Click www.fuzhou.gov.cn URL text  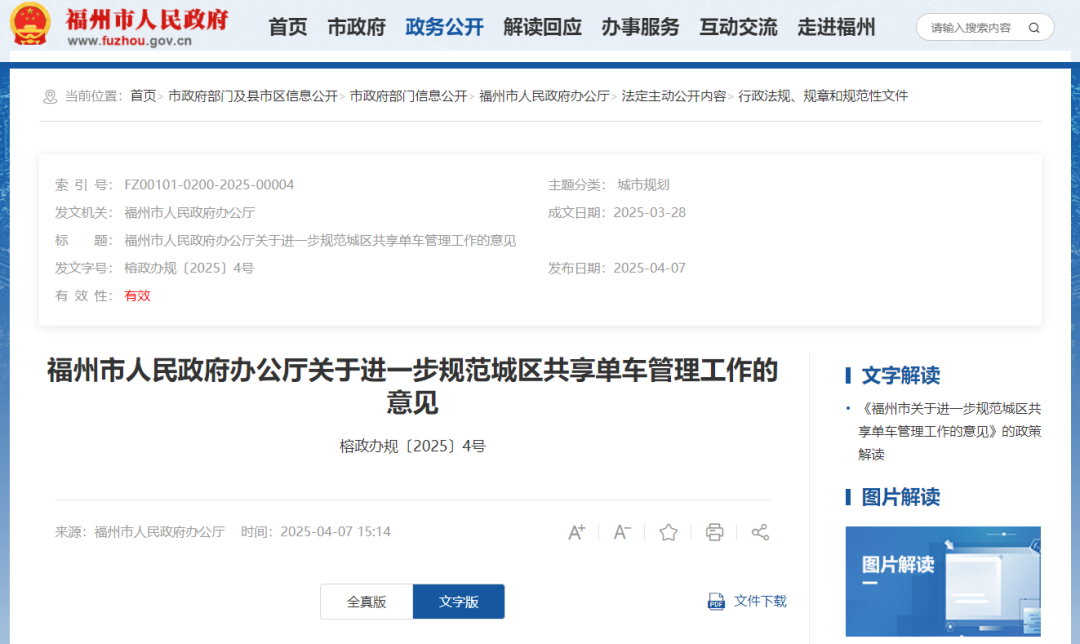point(129,41)
